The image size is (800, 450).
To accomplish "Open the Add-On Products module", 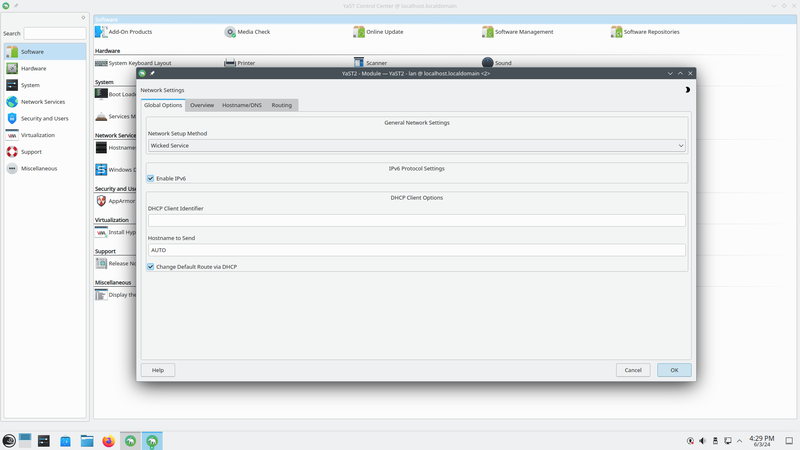I will (x=130, y=32).
